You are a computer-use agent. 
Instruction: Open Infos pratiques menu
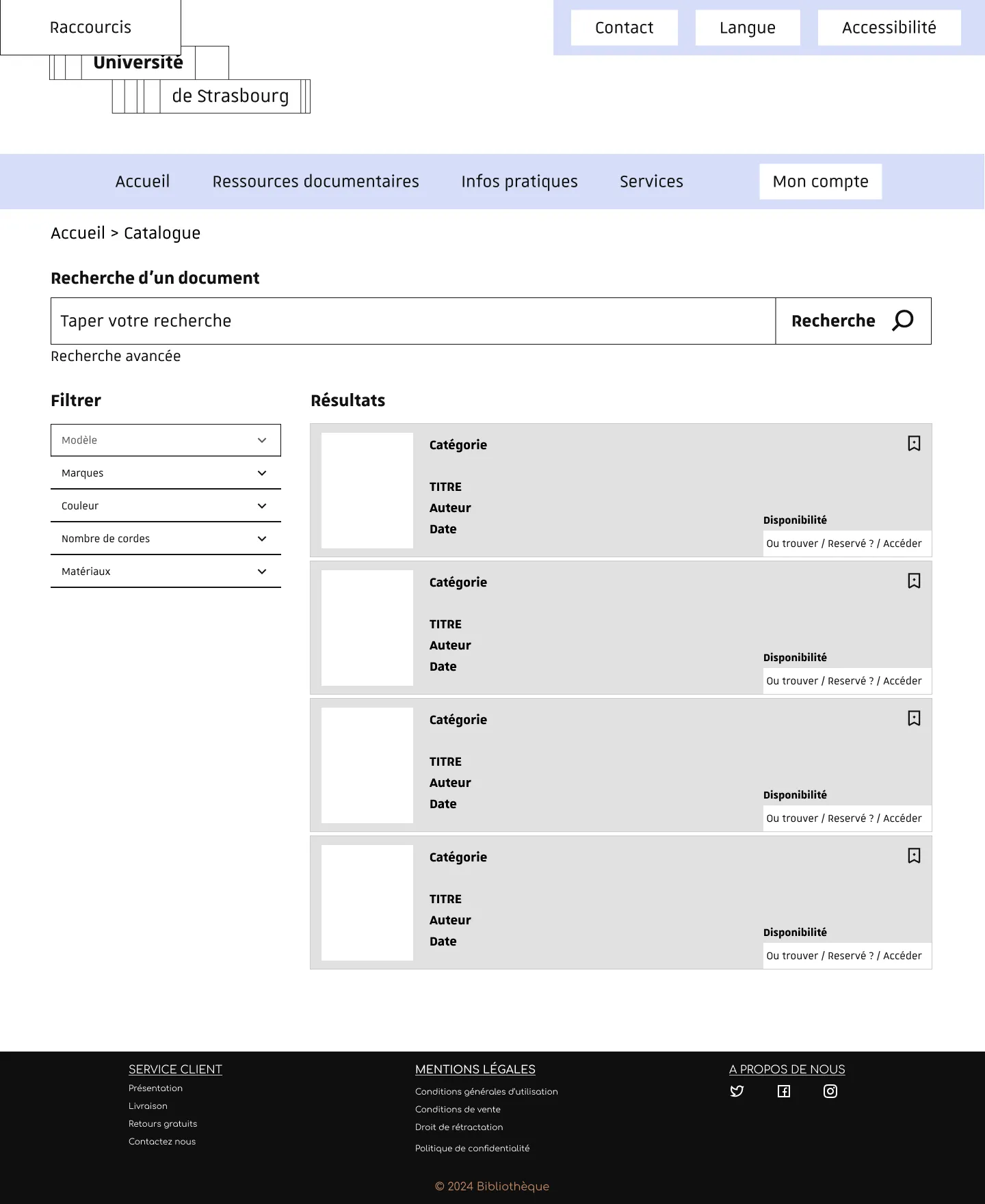click(x=519, y=181)
